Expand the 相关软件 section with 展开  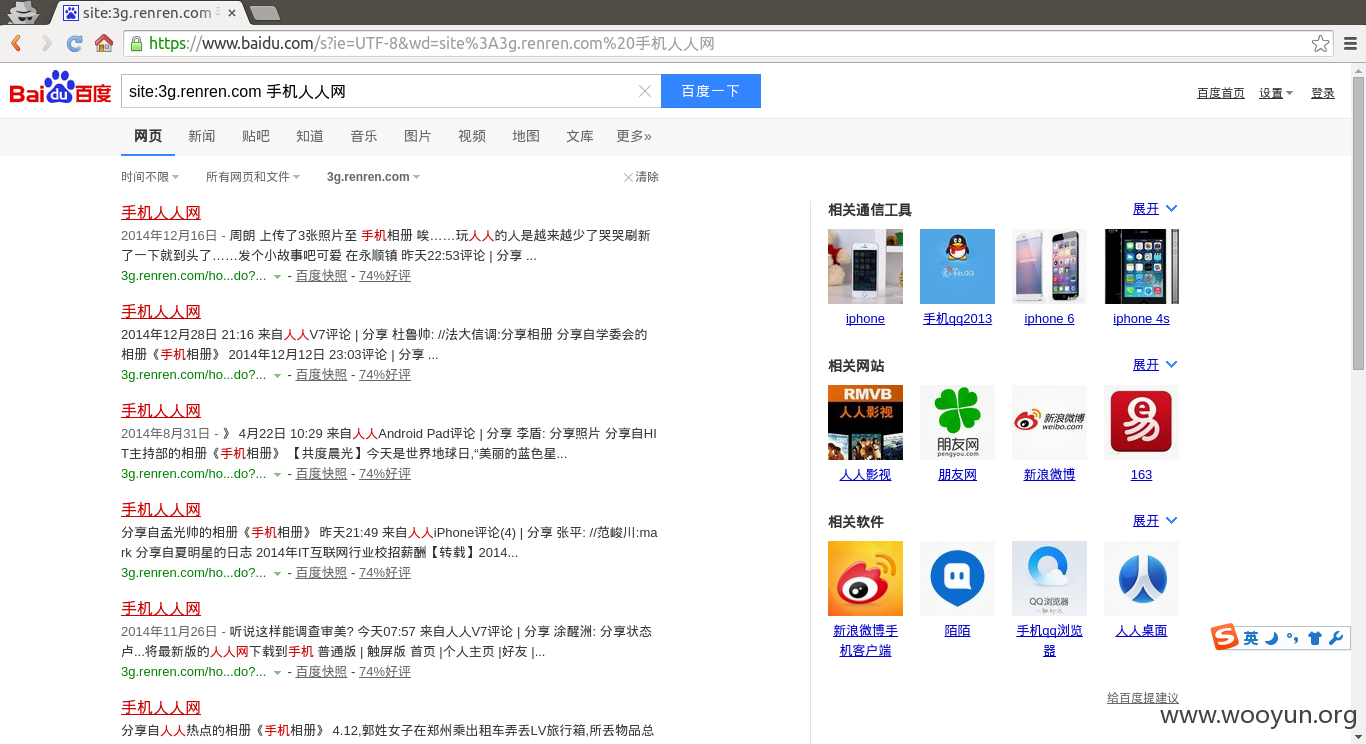click(1155, 521)
